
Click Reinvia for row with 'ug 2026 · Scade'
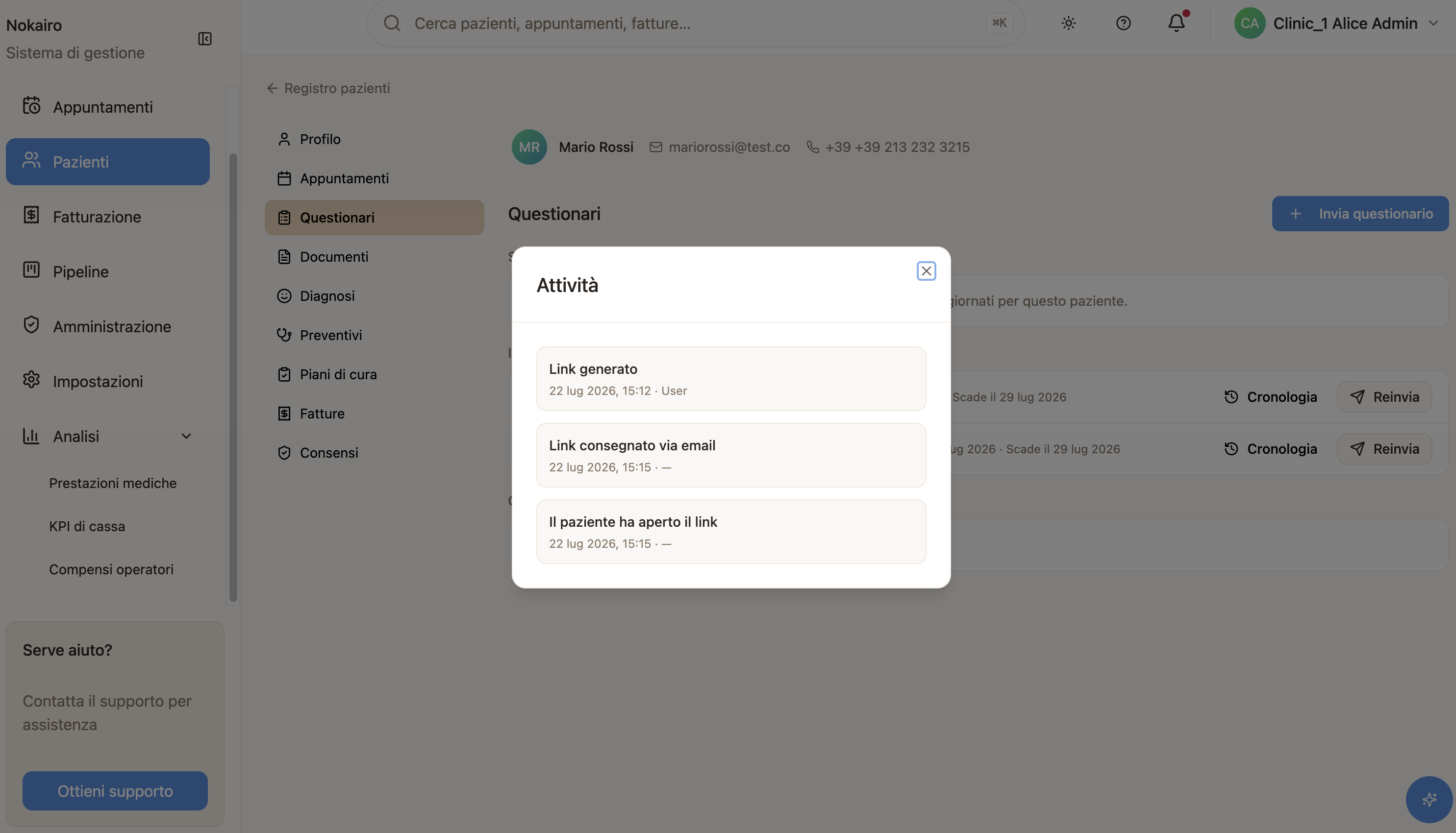[1385, 450]
